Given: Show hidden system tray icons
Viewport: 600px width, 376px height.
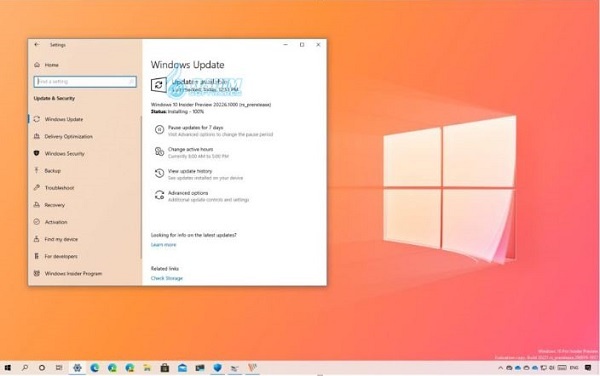Looking at the screenshot, I should pyautogui.click(x=501, y=368).
